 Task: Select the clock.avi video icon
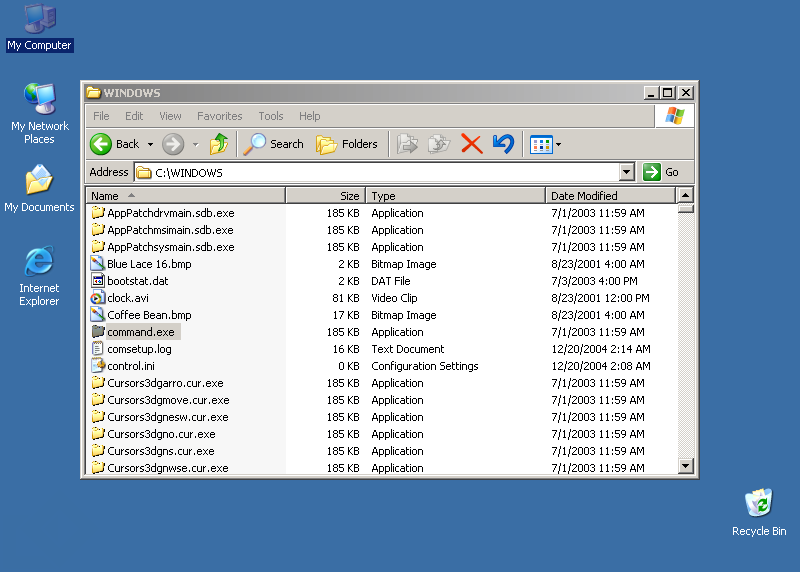(x=97, y=298)
